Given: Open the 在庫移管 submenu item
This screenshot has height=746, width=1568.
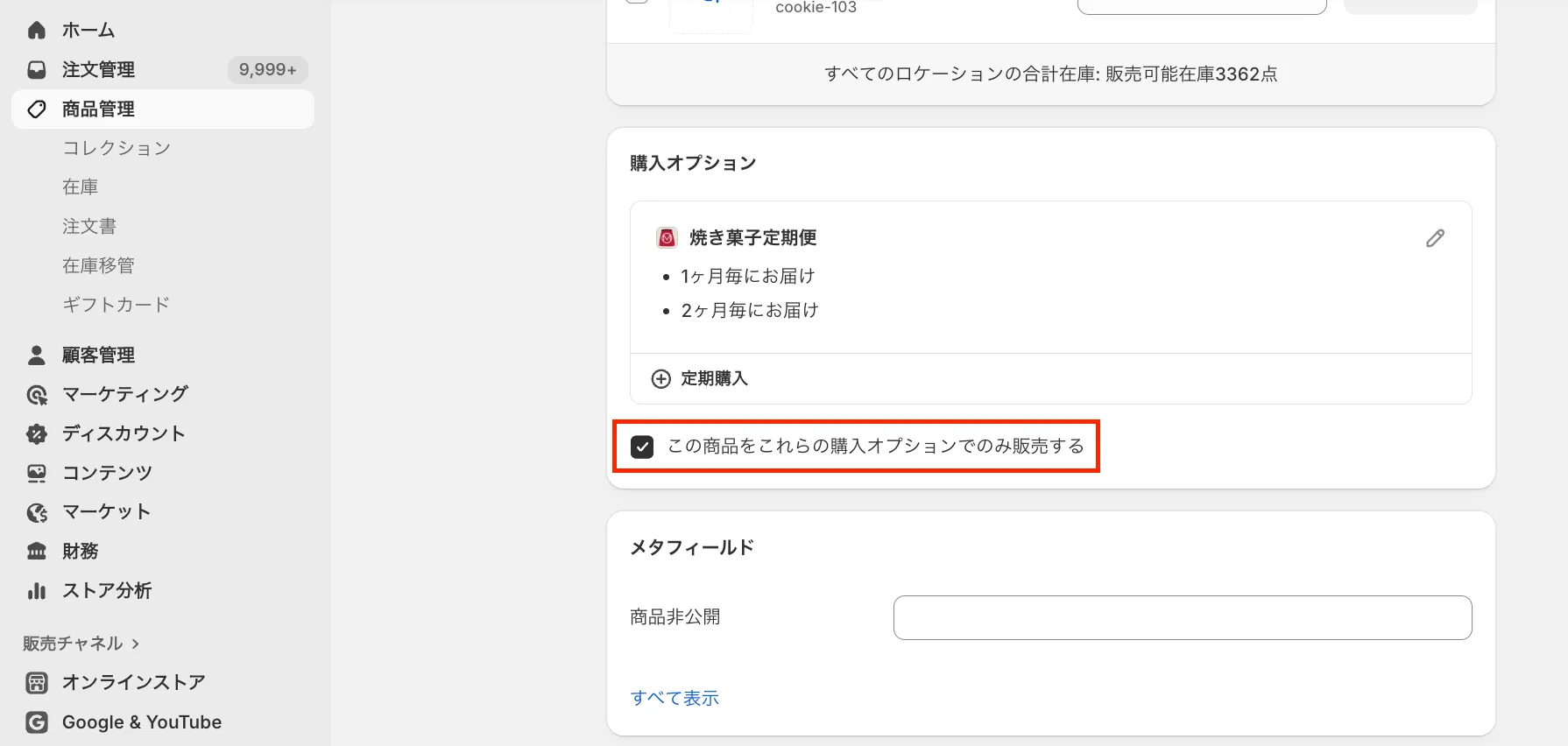Looking at the screenshot, I should [98, 265].
